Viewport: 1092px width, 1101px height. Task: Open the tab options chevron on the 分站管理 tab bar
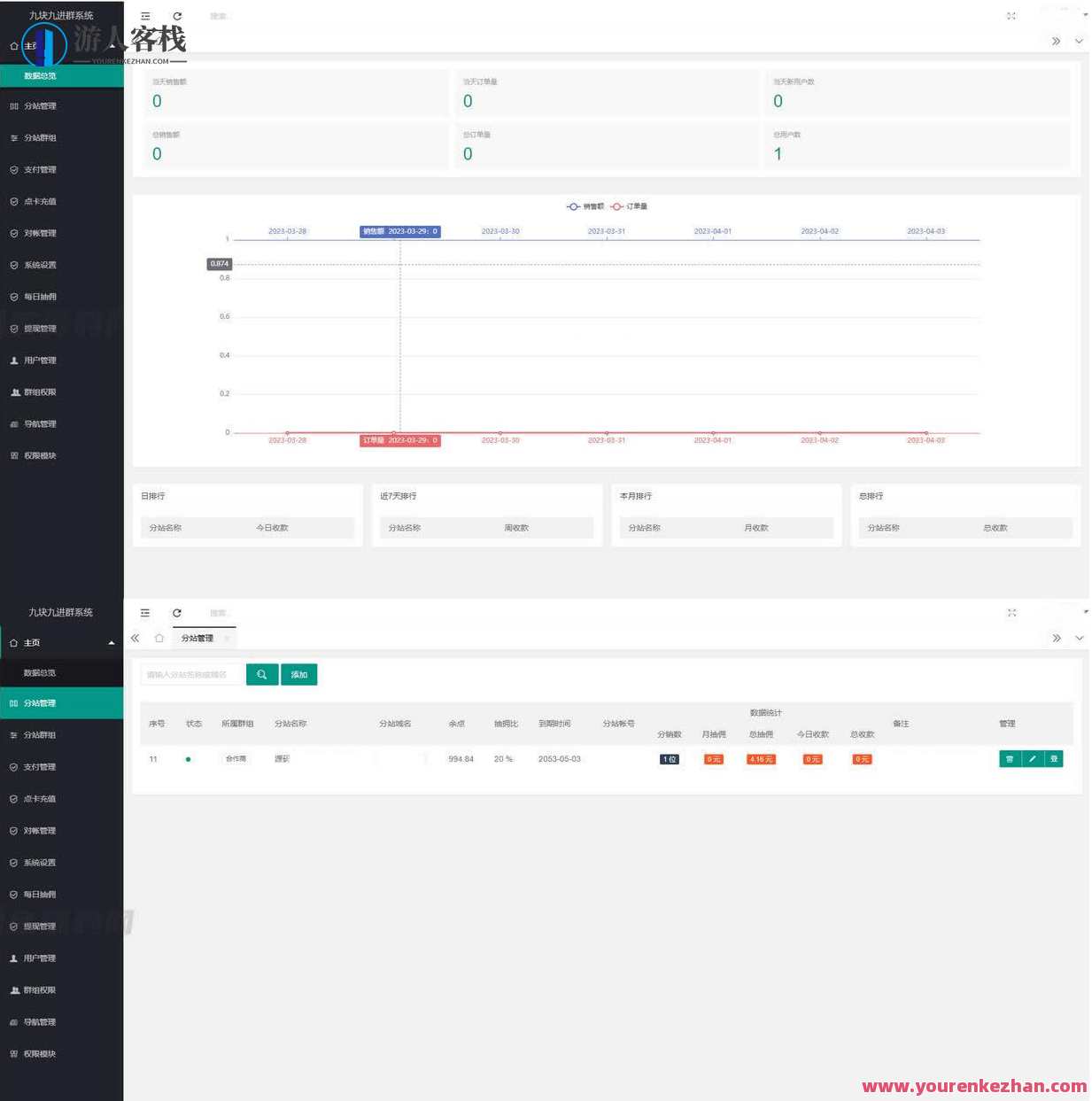point(1079,638)
